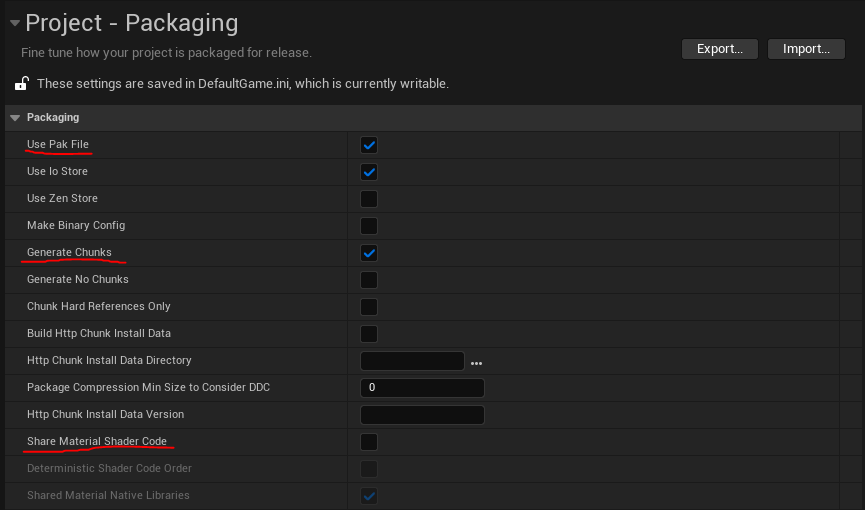Screen dimensions: 865x510
Task: Collapse the Project - Packaging header arrow
Action: (13, 23)
